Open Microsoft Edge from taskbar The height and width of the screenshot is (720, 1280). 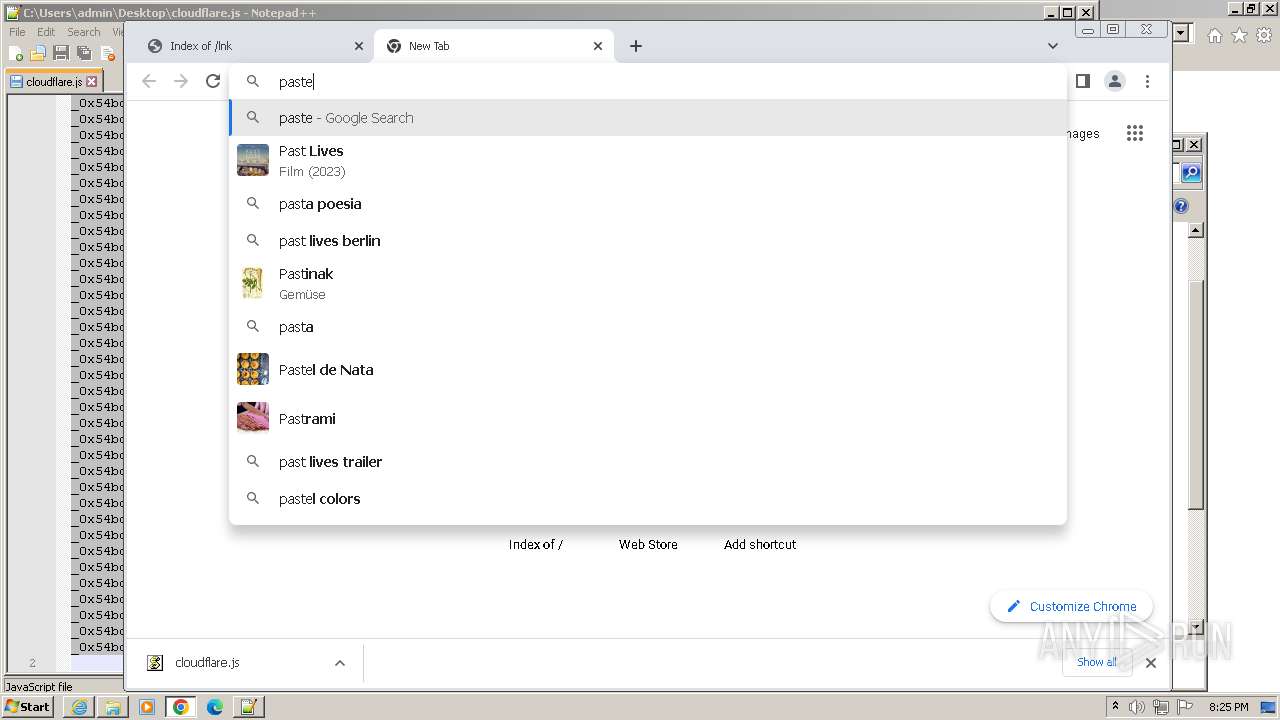[x=215, y=707]
